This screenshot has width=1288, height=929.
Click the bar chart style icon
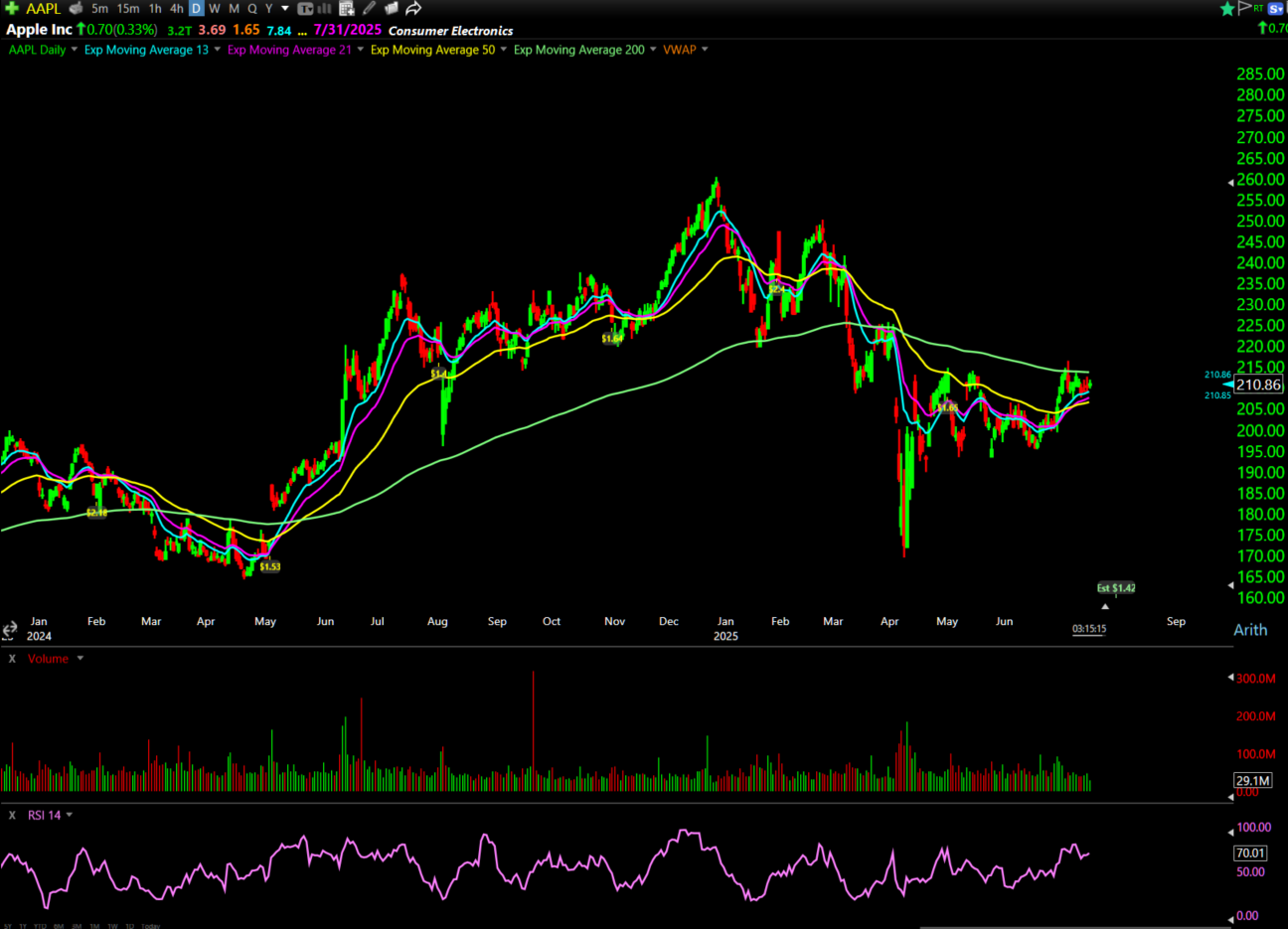click(325, 8)
